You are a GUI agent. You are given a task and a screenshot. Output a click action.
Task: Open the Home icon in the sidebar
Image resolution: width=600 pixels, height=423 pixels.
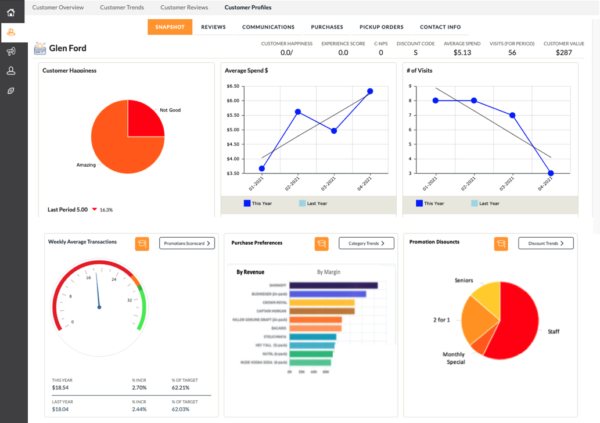(x=12, y=11)
